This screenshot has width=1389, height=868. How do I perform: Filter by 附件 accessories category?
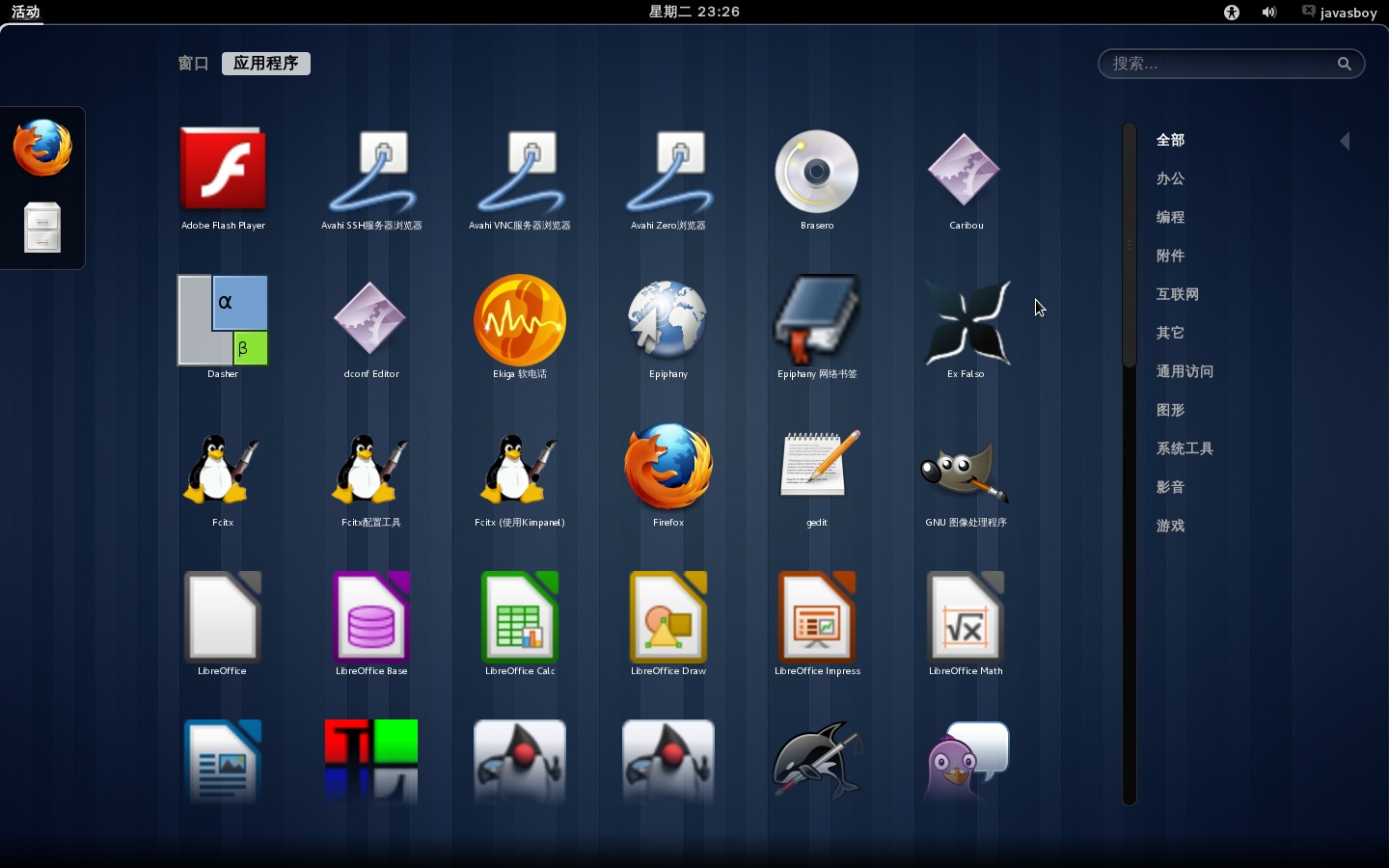[1170, 256]
